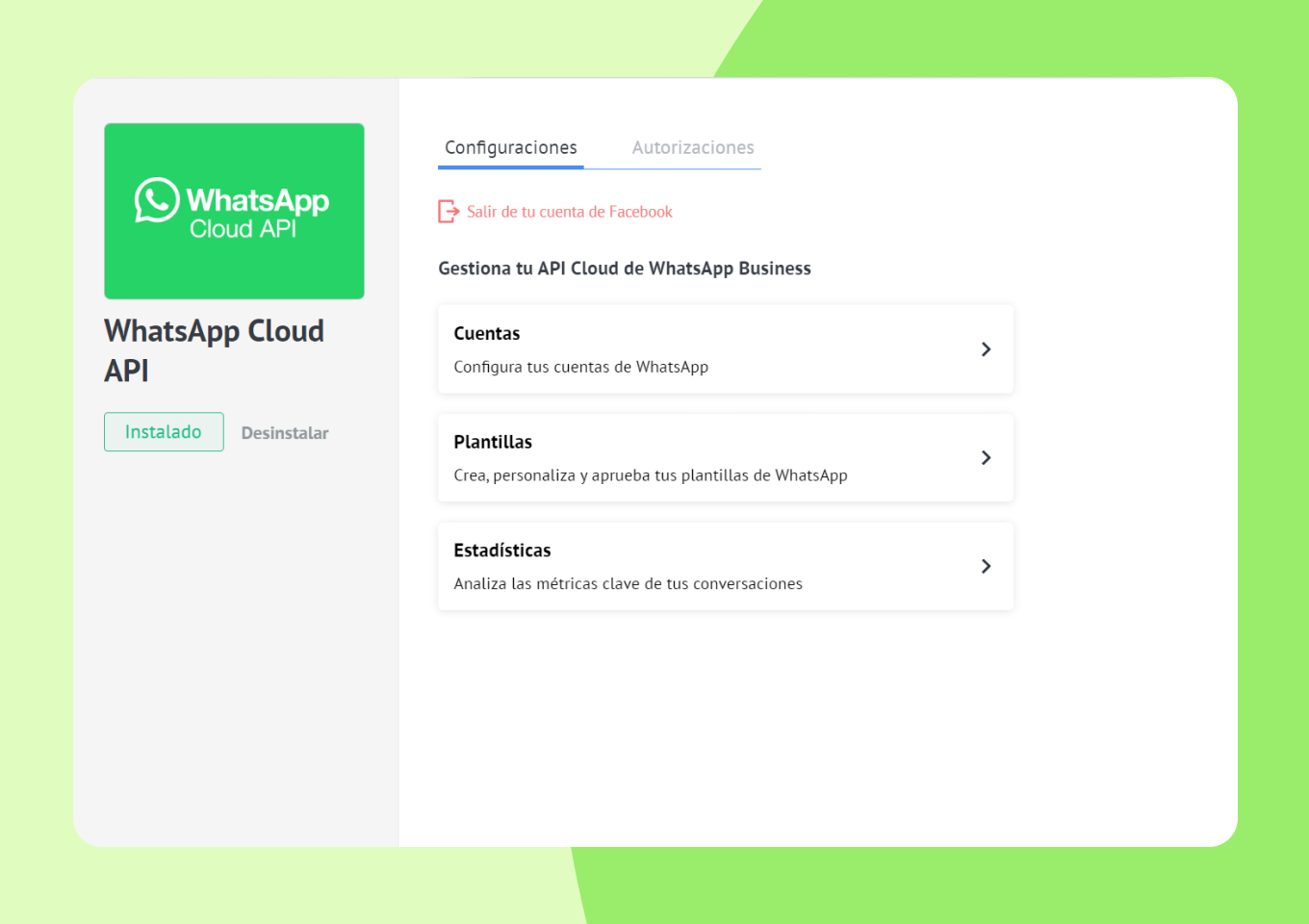Click the logout icon beside Salir de tu cuenta
Viewport: 1309px width, 924px height.
click(449, 212)
